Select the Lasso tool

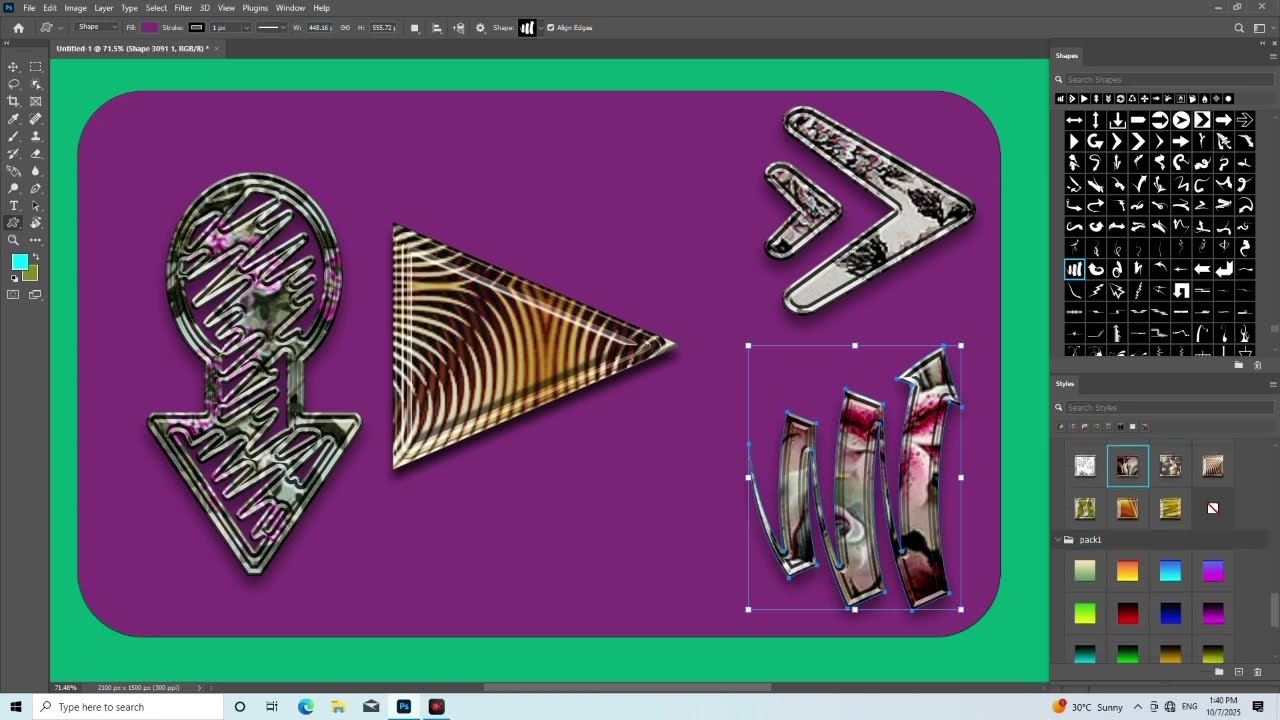(14, 84)
